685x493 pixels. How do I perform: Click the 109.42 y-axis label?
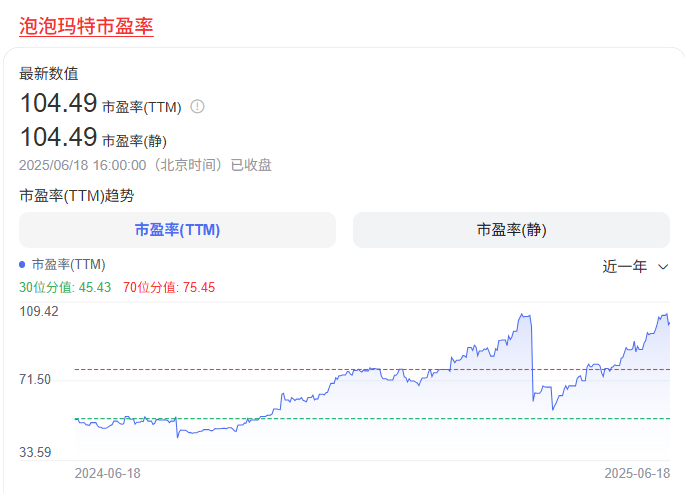tap(39, 311)
